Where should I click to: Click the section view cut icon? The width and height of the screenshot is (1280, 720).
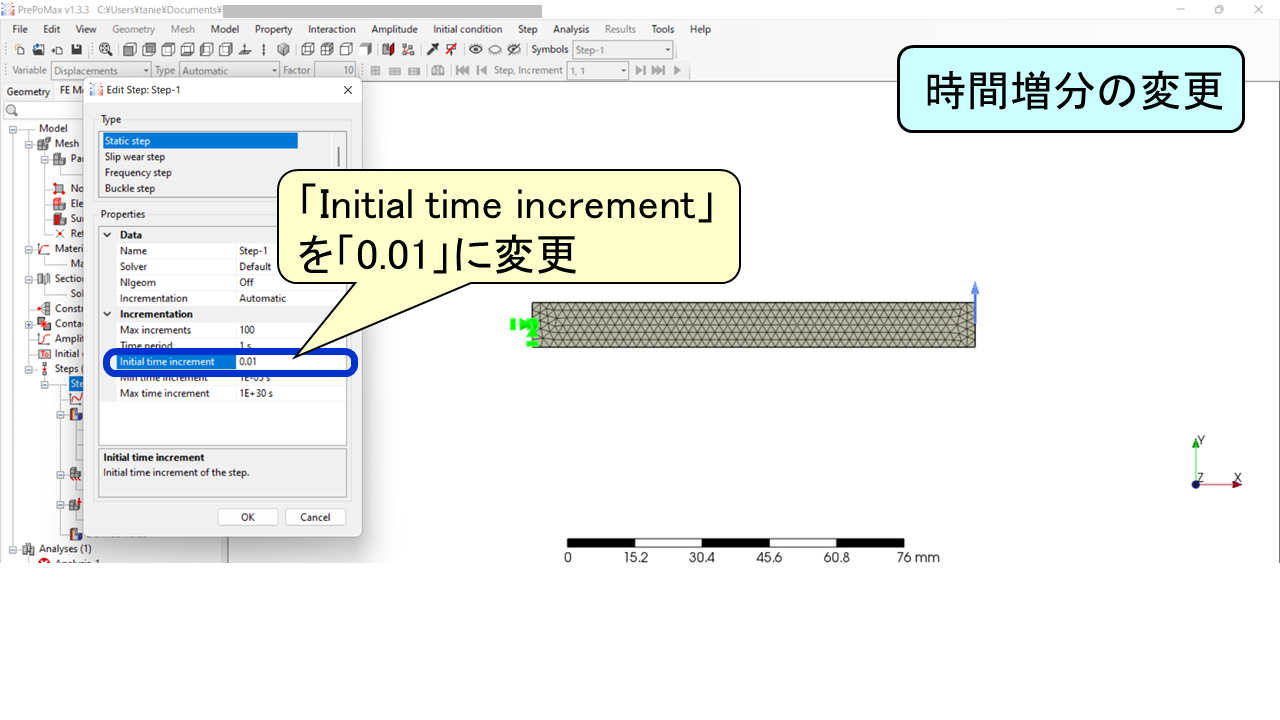coord(388,49)
